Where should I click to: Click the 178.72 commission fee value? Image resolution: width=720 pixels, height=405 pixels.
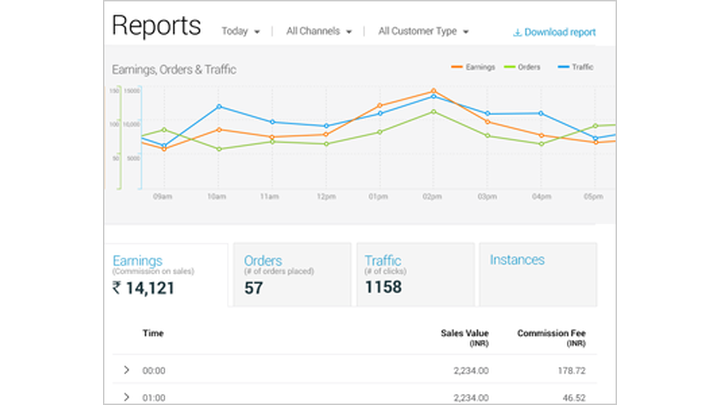click(572, 371)
